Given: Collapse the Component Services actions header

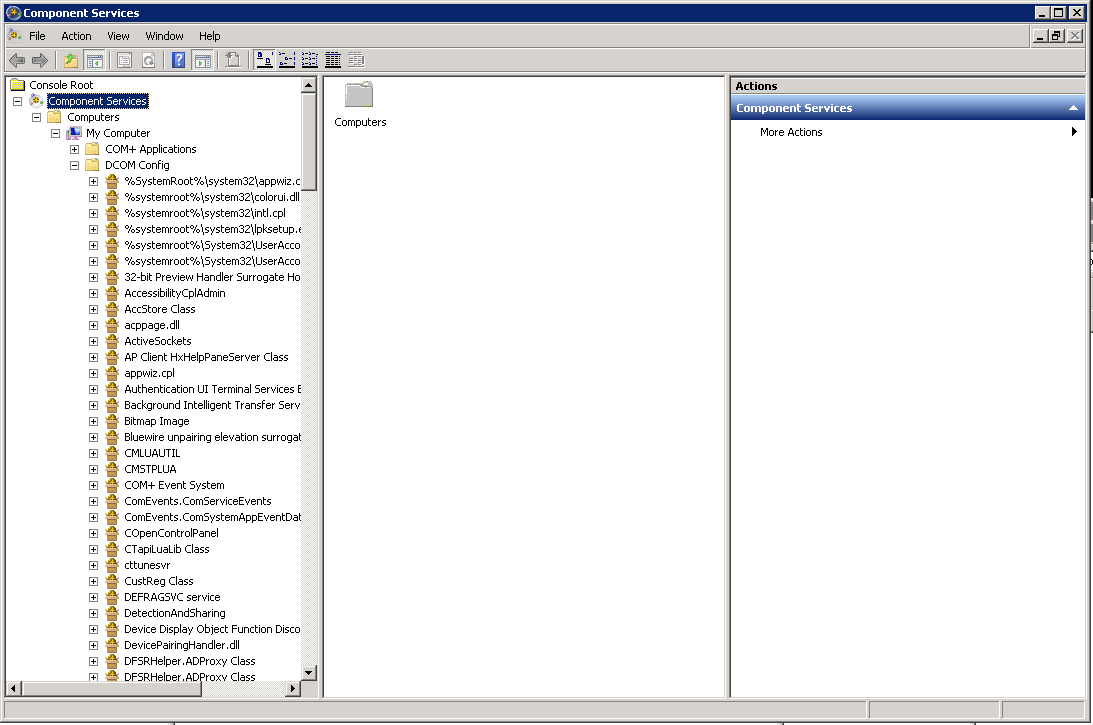Looking at the screenshot, I should coord(1073,108).
